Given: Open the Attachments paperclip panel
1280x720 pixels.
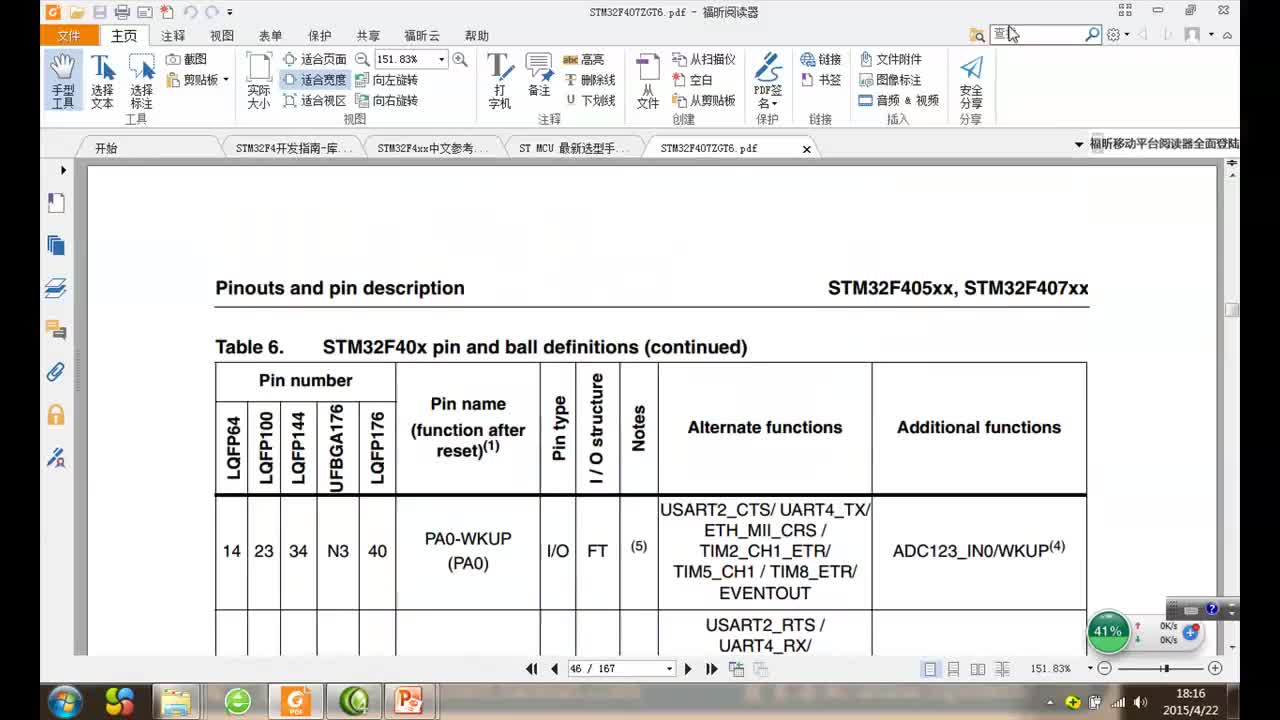Looking at the screenshot, I should pyautogui.click(x=56, y=372).
